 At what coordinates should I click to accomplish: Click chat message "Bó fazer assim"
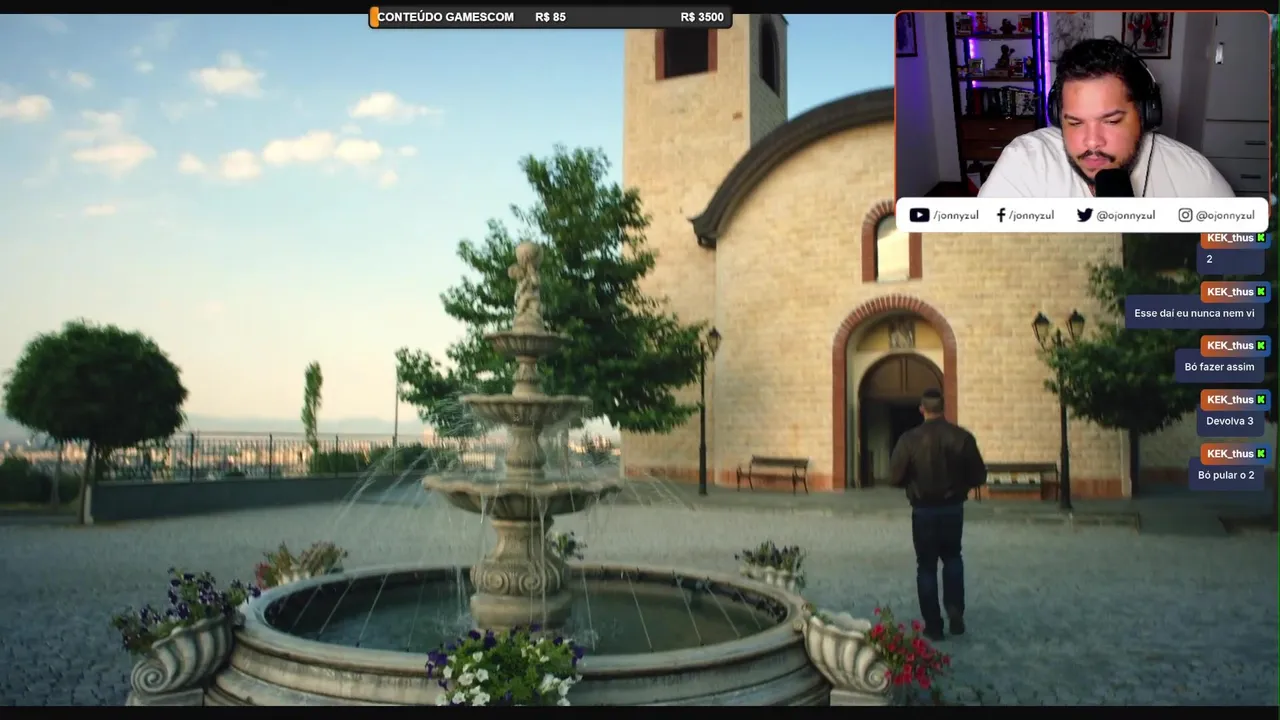pos(1219,367)
